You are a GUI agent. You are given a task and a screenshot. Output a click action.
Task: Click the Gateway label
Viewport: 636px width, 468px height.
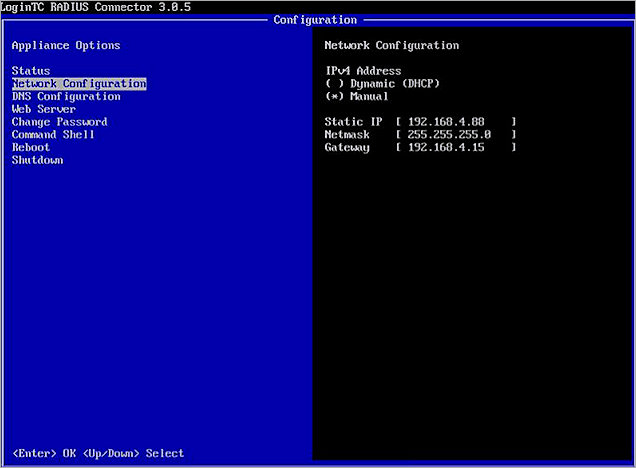tap(347, 148)
